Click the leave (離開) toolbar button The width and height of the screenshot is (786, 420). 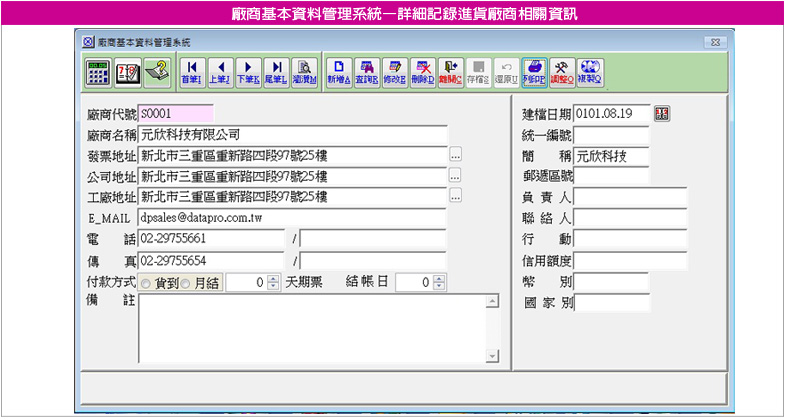coord(451,71)
